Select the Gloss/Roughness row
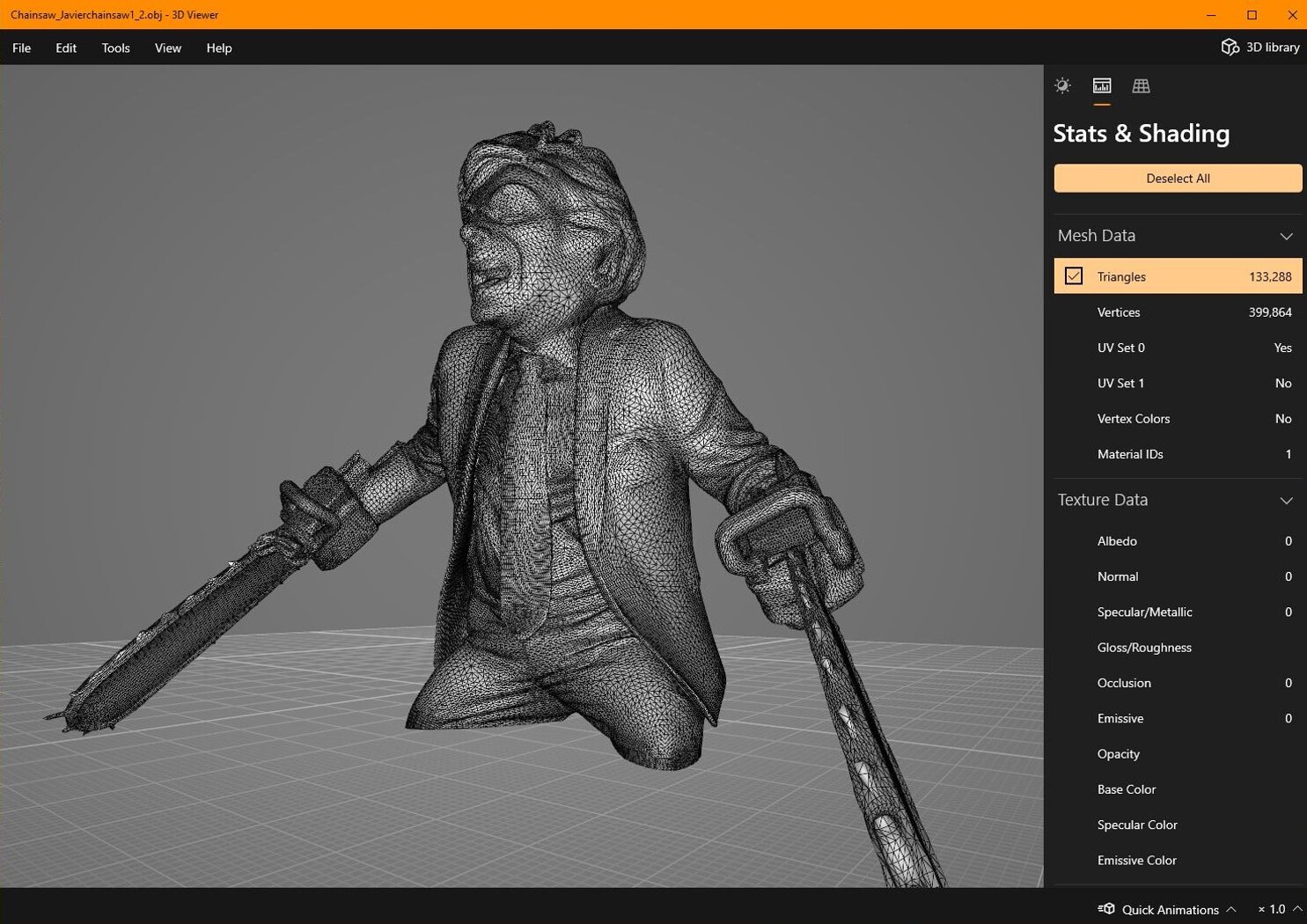This screenshot has height=924, width=1307. 1178,648
